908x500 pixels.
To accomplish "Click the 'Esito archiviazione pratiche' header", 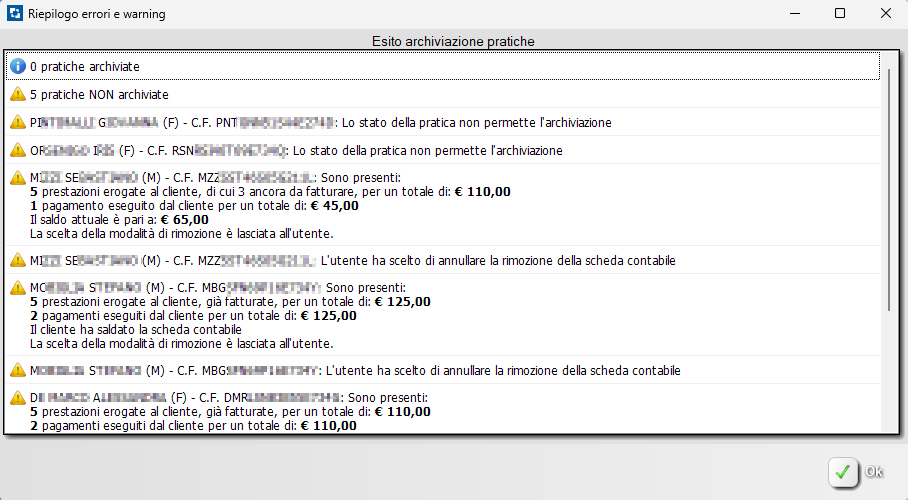I will 453,41.
